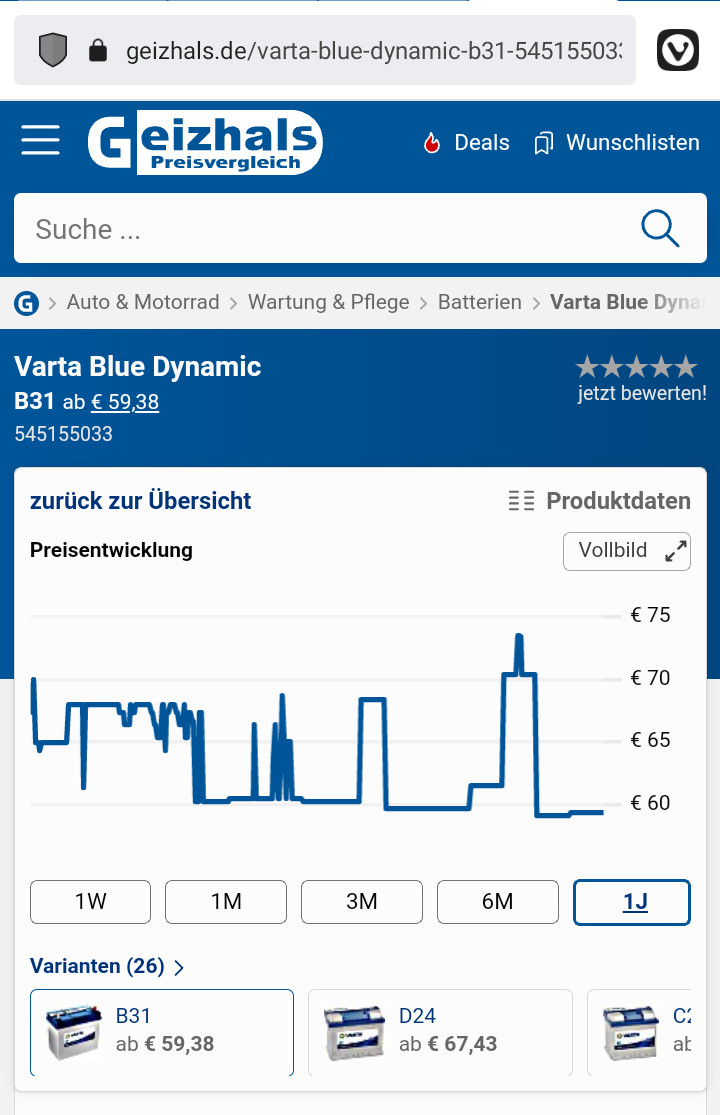720x1115 pixels.
Task: Open the Vivaldi browser menu icon
Action: (677, 50)
